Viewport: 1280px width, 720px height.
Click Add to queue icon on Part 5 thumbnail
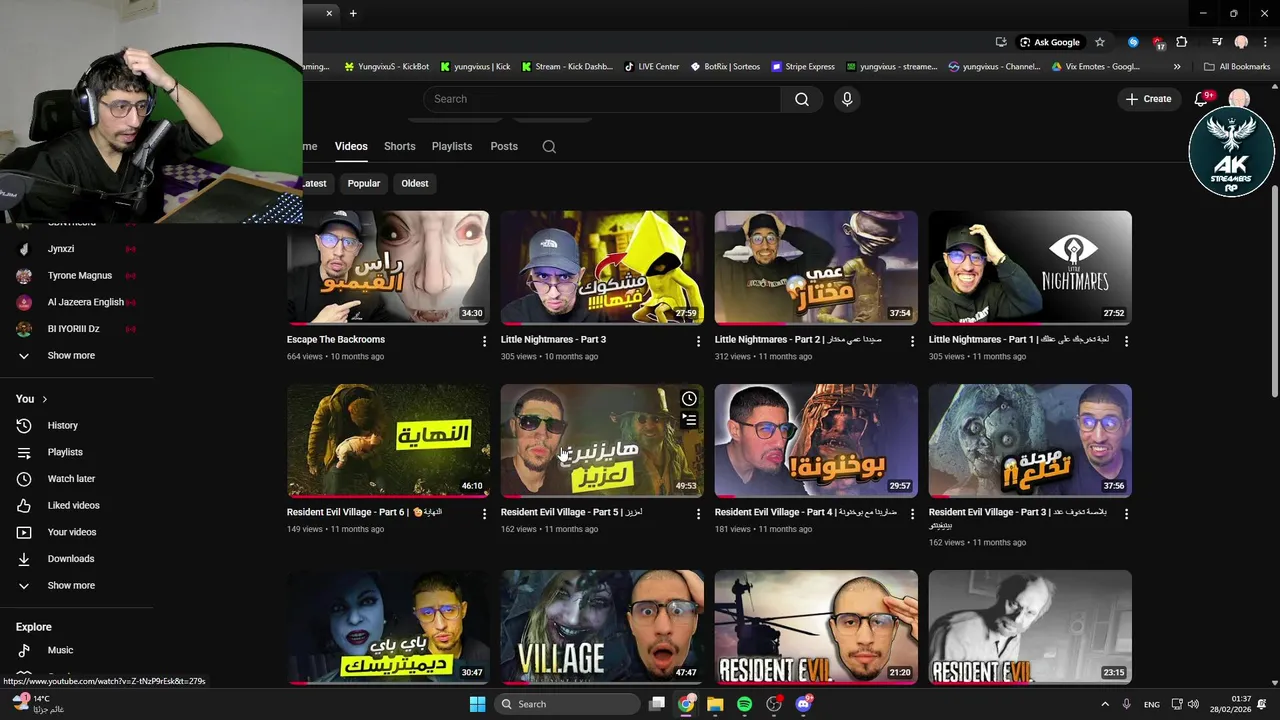click(x=689, y=421)
